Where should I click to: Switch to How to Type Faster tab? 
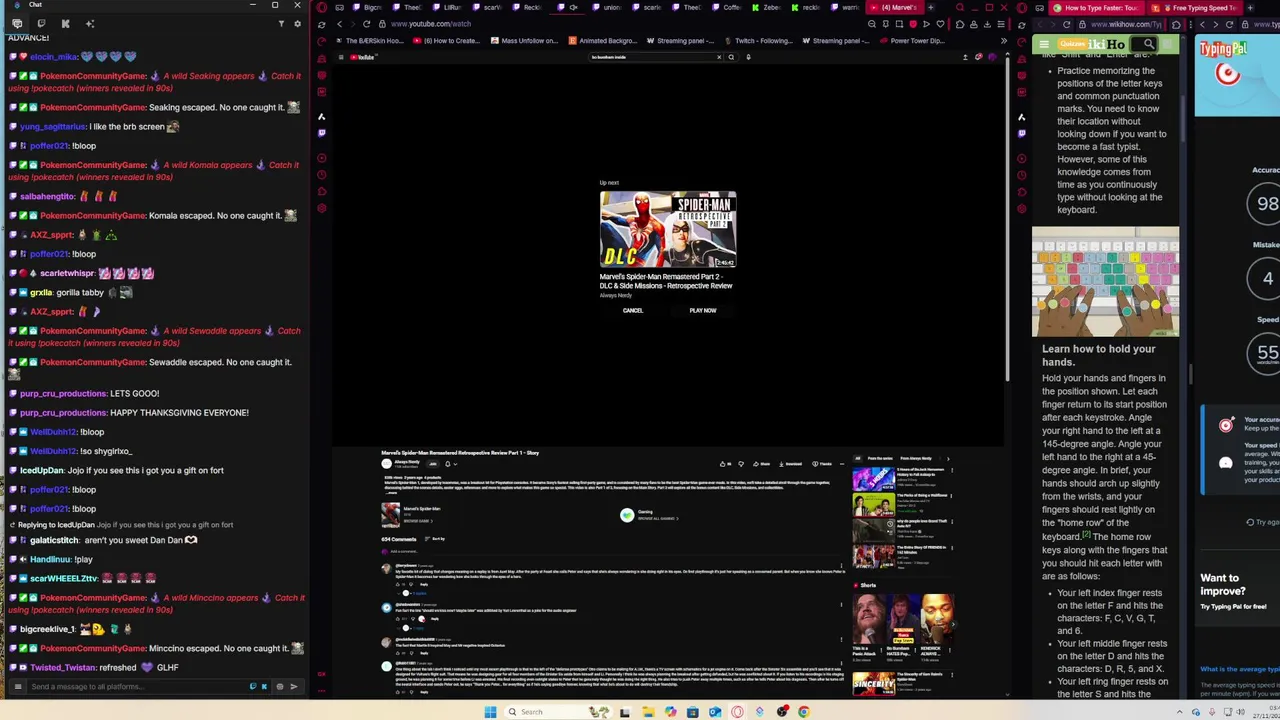(x=1095, y=8)
